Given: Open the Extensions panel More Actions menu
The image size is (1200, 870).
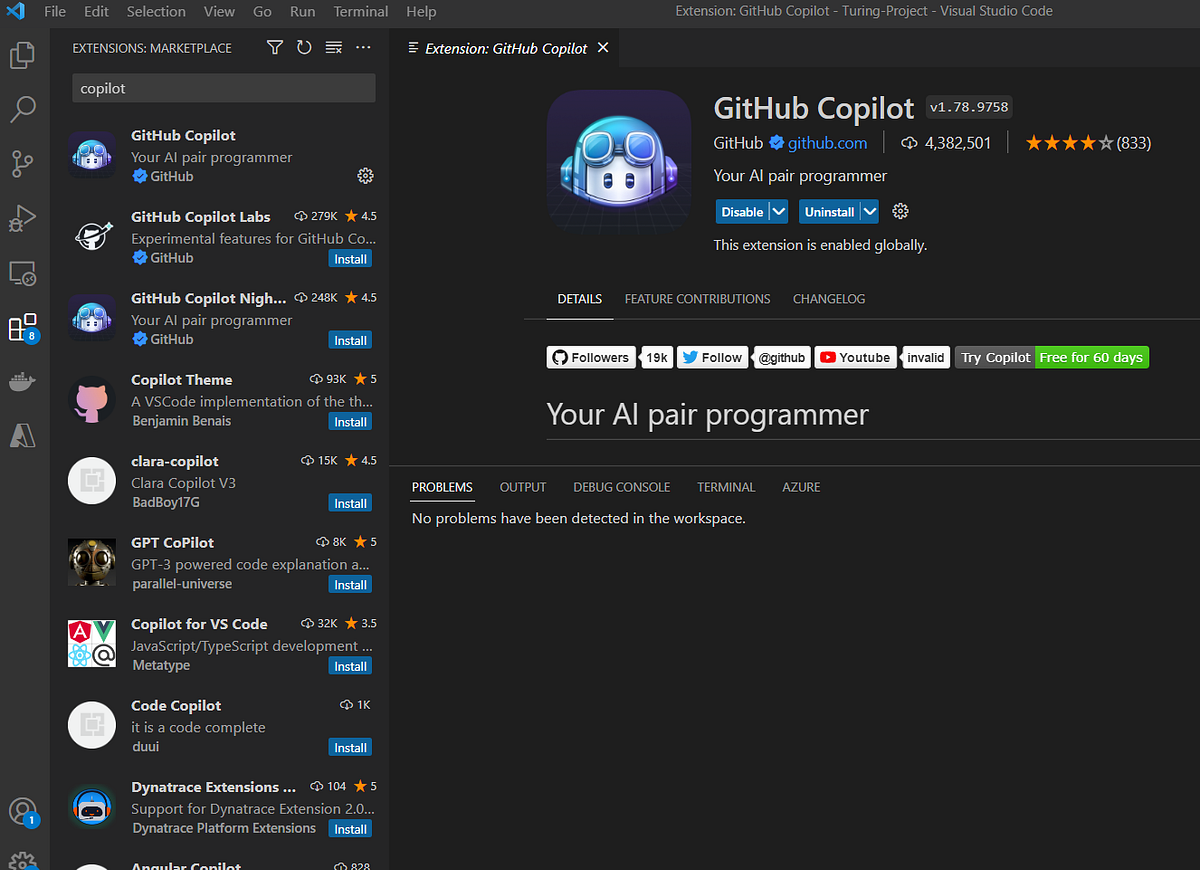Looking at the screenshot, I should click(363, 47).
